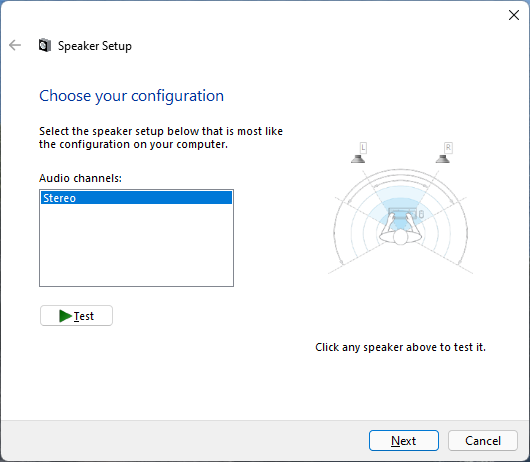
Task: Click the green play triangle on Test
Action: 65,316
